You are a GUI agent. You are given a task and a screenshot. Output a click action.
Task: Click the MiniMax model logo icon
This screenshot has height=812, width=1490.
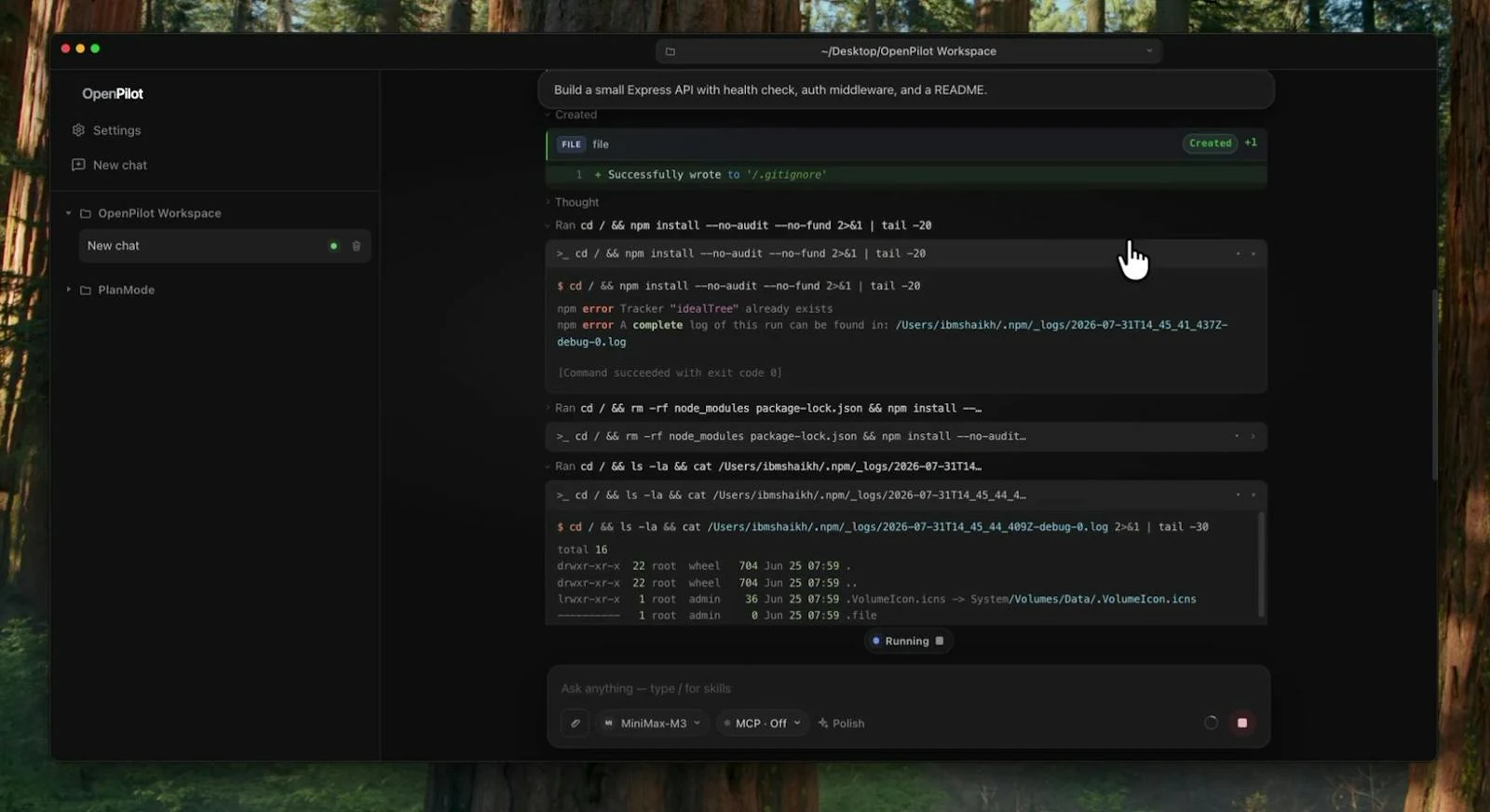[x=609, y=724]
